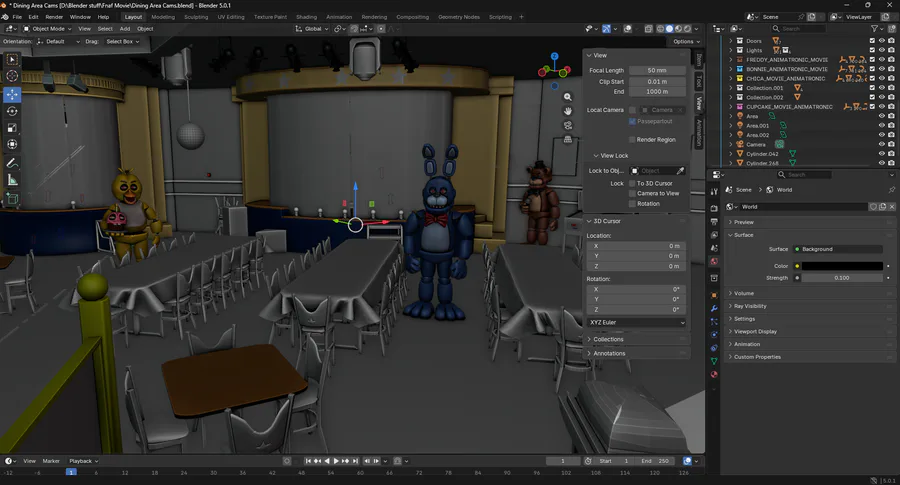Jump to timeline end frame

[355, 461]
